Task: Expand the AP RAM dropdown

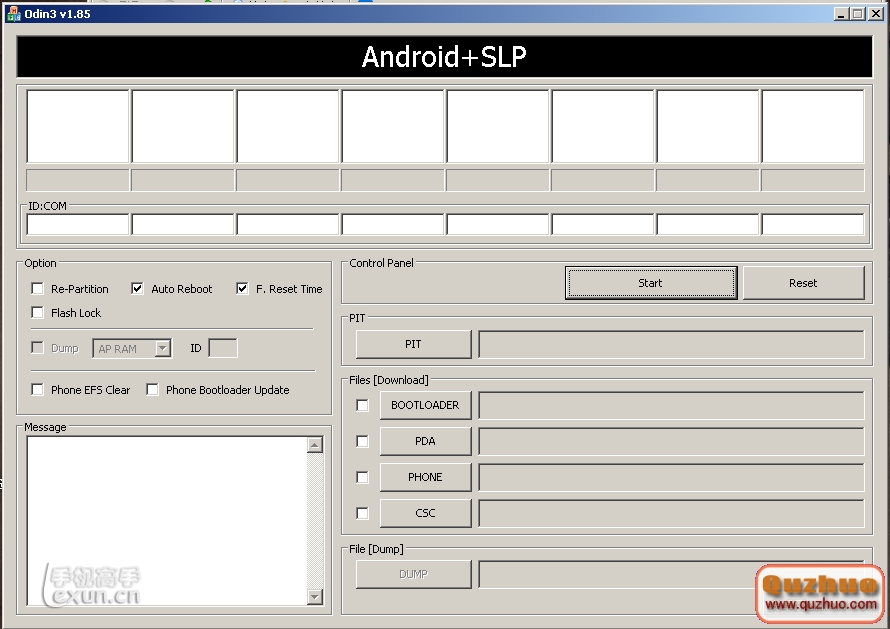Action: click(162, 349)
